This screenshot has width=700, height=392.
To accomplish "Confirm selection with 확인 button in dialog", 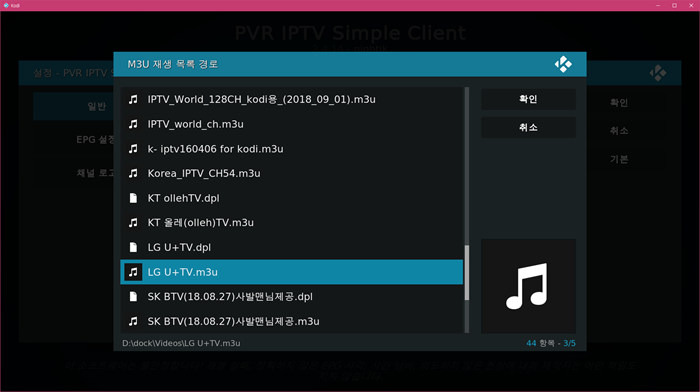I will [528, 99].
